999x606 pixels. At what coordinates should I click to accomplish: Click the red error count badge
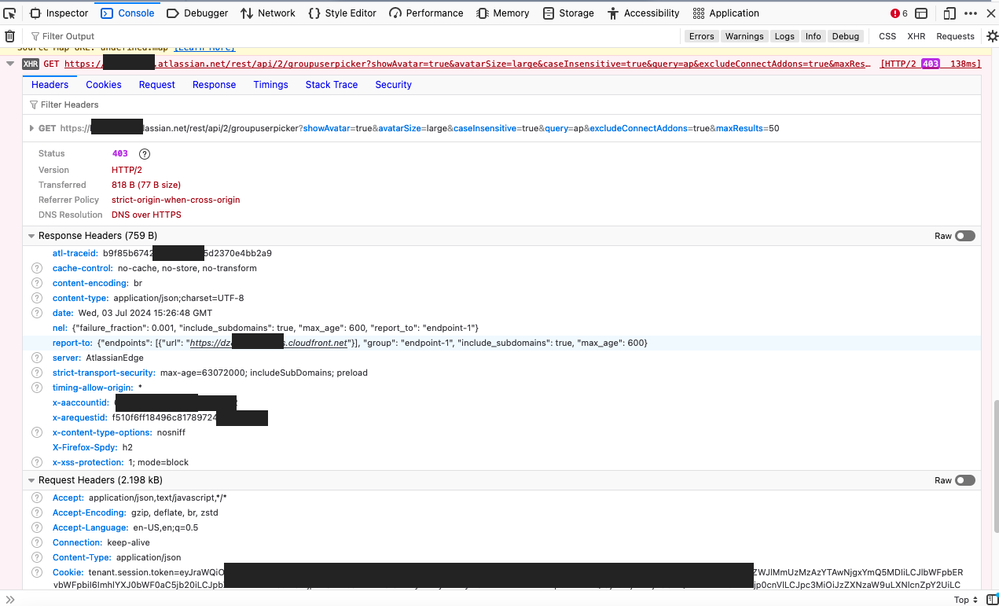[895, 13]
